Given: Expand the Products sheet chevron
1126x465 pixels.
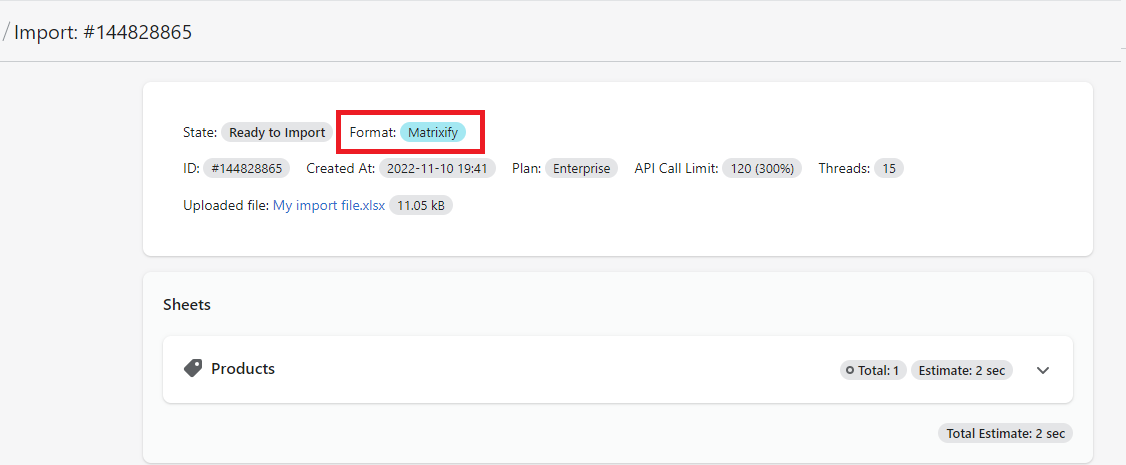Looking at the screenshot, I should (x=1043, y=370).
